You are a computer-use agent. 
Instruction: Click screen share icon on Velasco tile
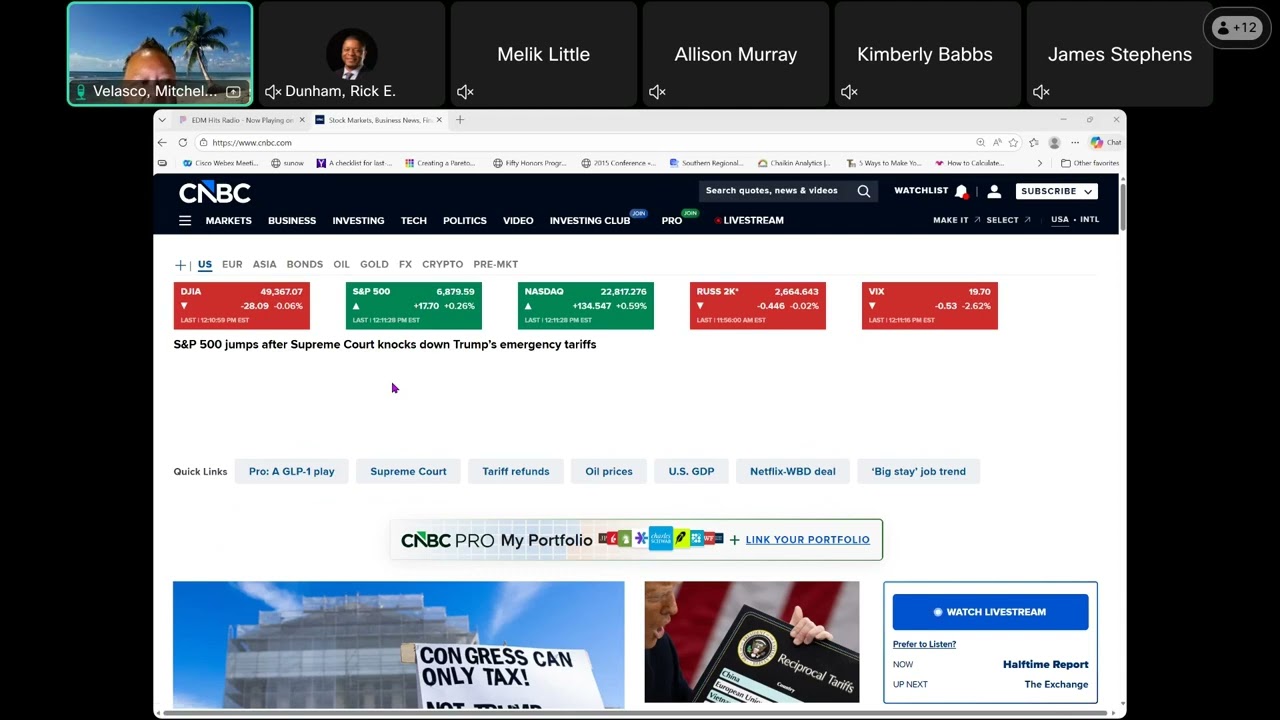233,92
